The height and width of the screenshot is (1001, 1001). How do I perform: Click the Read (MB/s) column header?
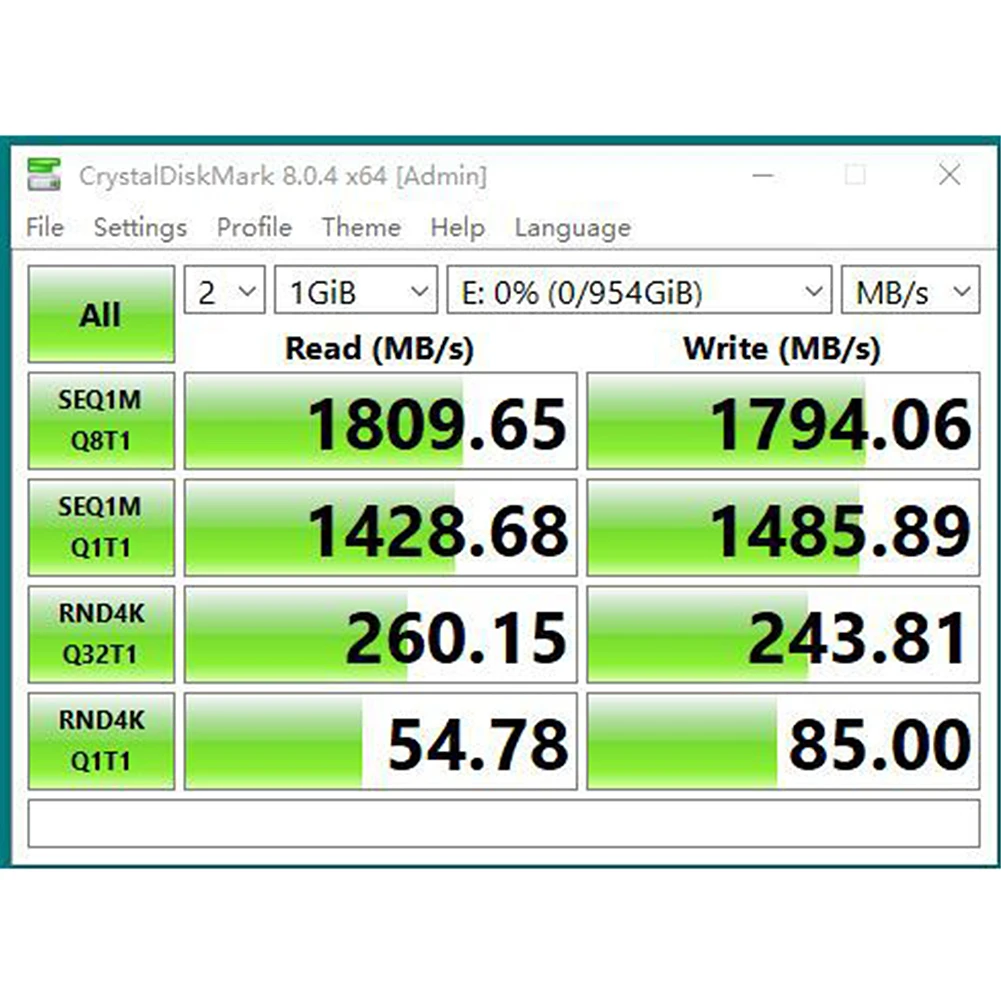[x=379, y=349]
